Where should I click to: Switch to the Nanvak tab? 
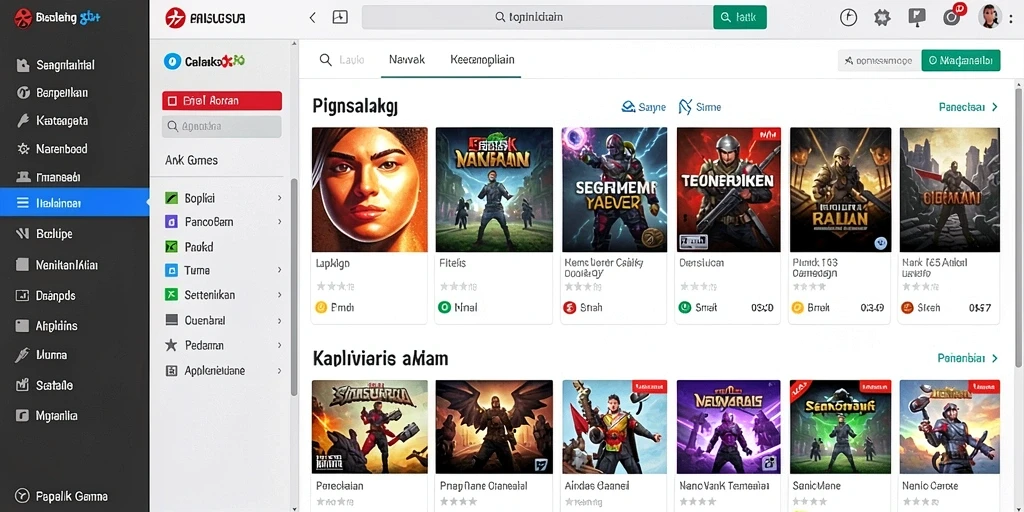point(407,59)
